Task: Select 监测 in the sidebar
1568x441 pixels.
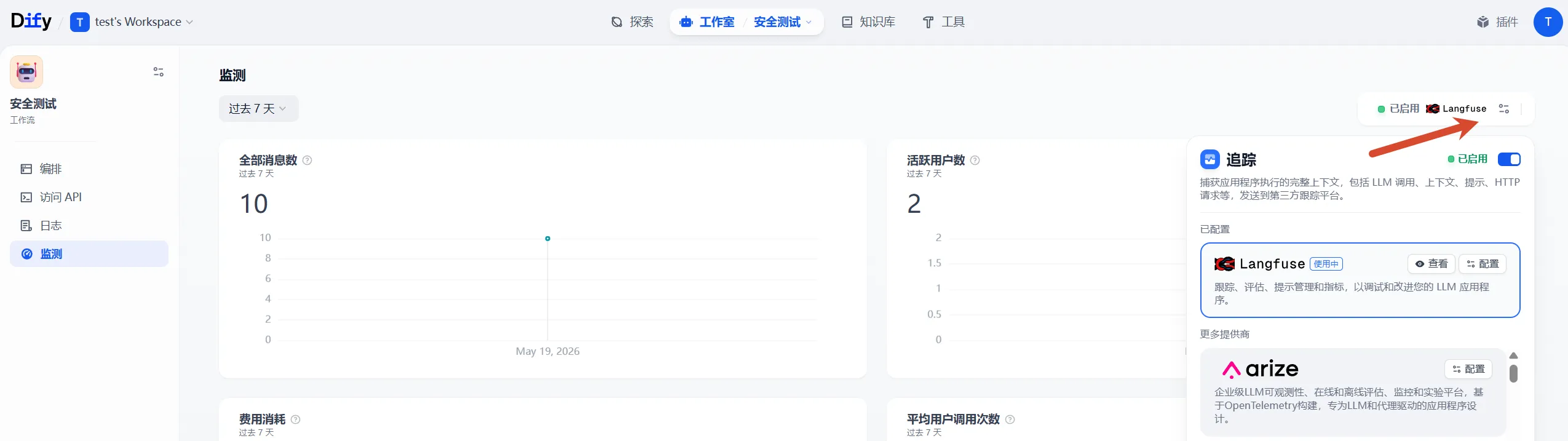Action: tap(89, 254)
